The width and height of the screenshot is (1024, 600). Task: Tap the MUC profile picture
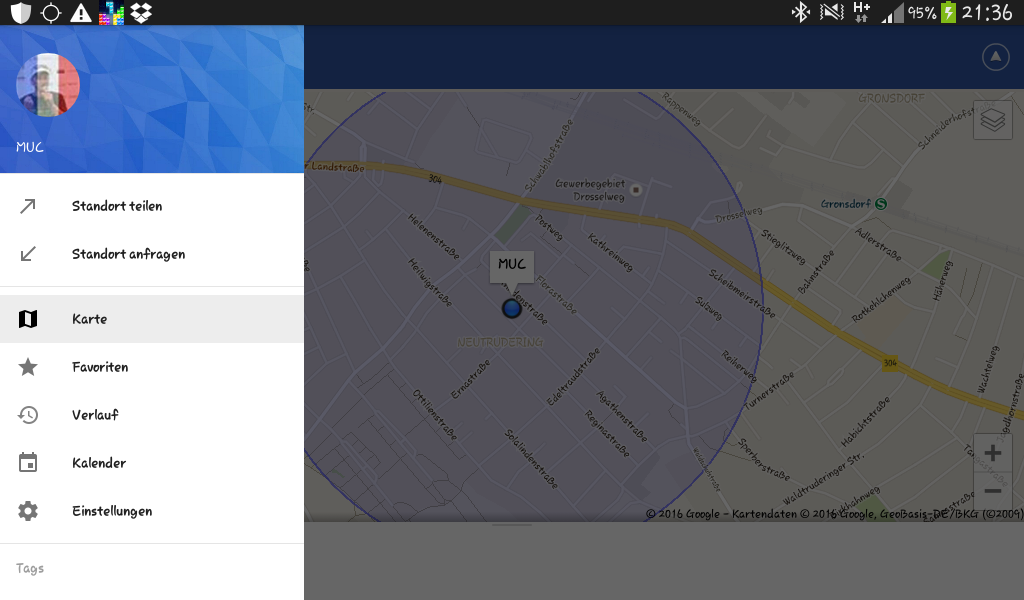48,85
